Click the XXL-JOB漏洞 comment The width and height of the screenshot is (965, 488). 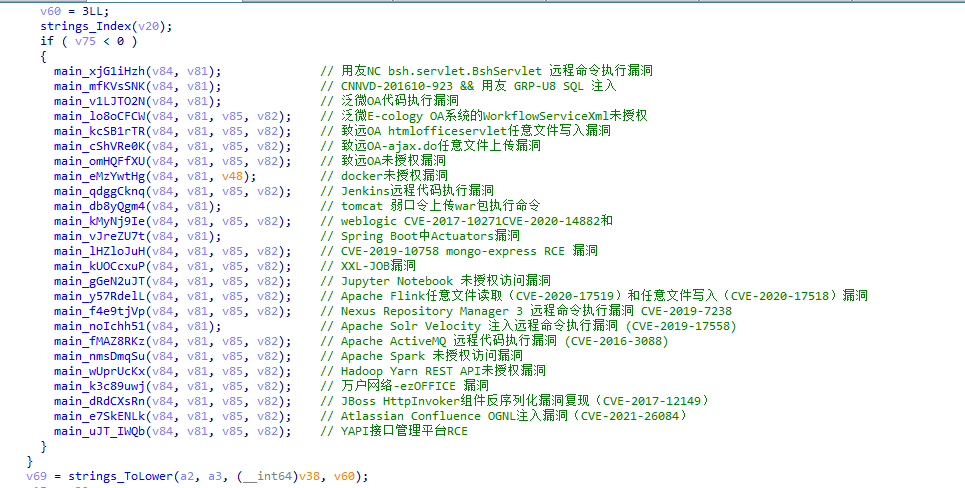tap(368, 266)
